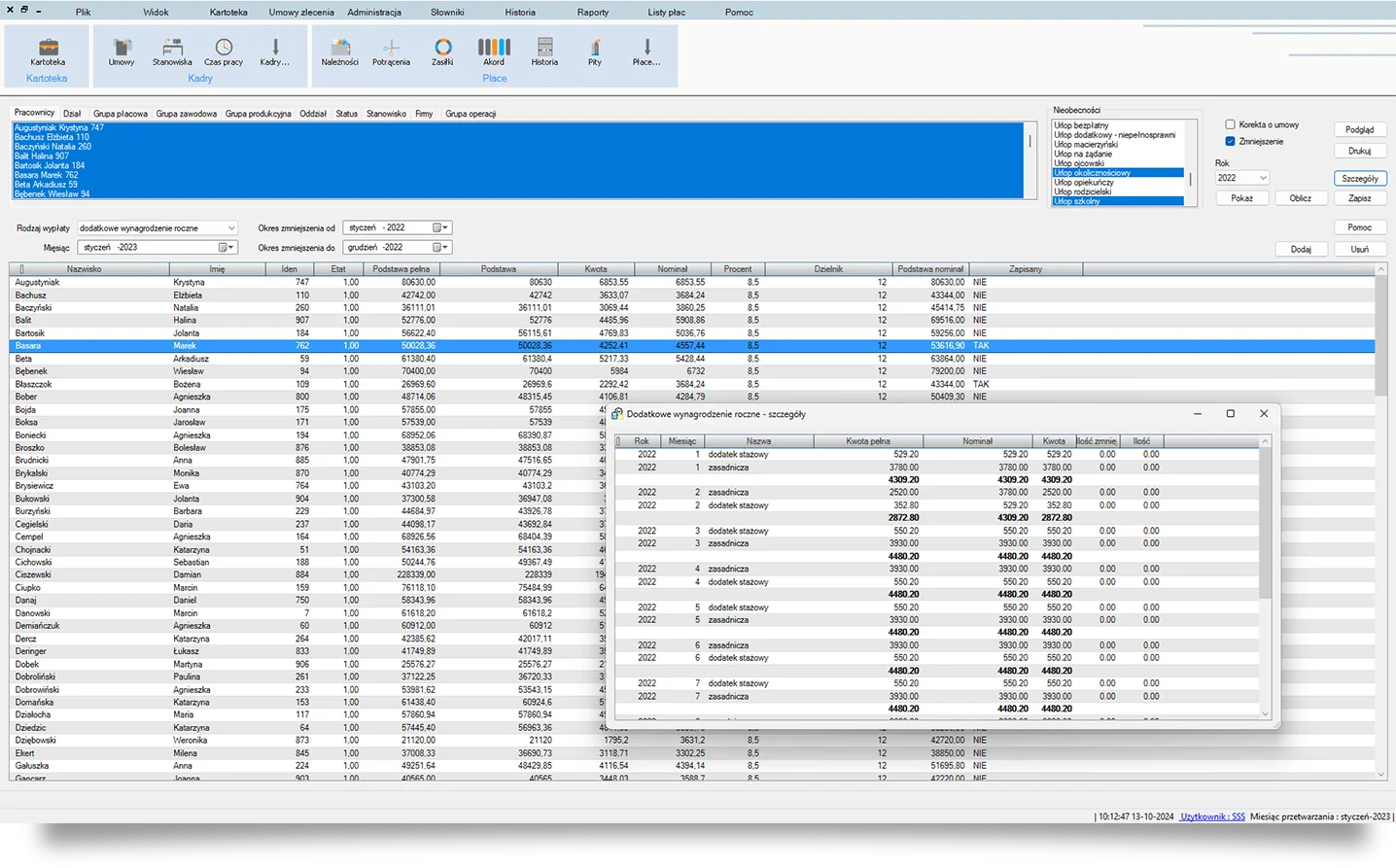
Task: Open the Administracja menu
Action: point(374,13)
